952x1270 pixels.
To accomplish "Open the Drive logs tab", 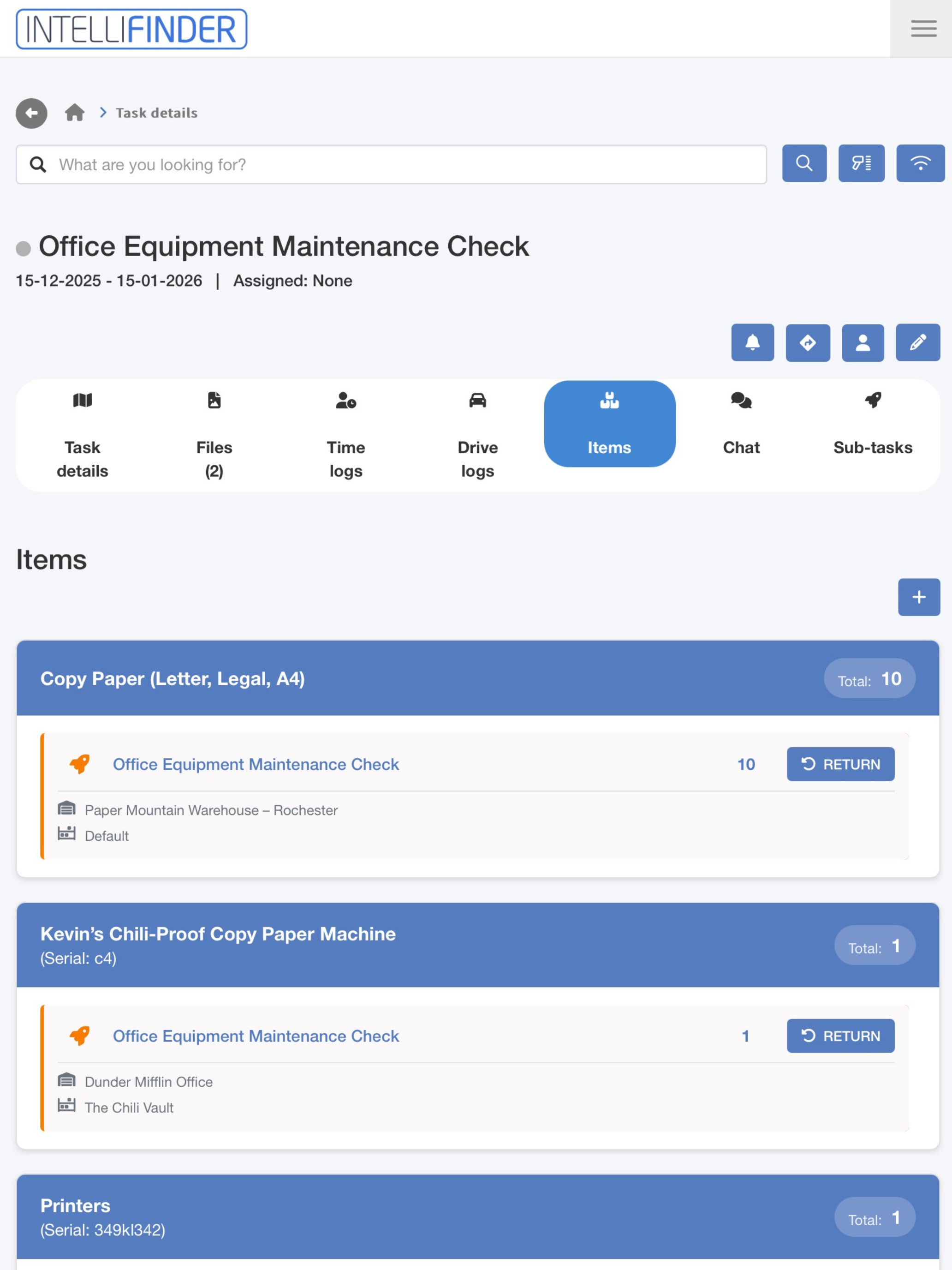I will coord(477,435).
